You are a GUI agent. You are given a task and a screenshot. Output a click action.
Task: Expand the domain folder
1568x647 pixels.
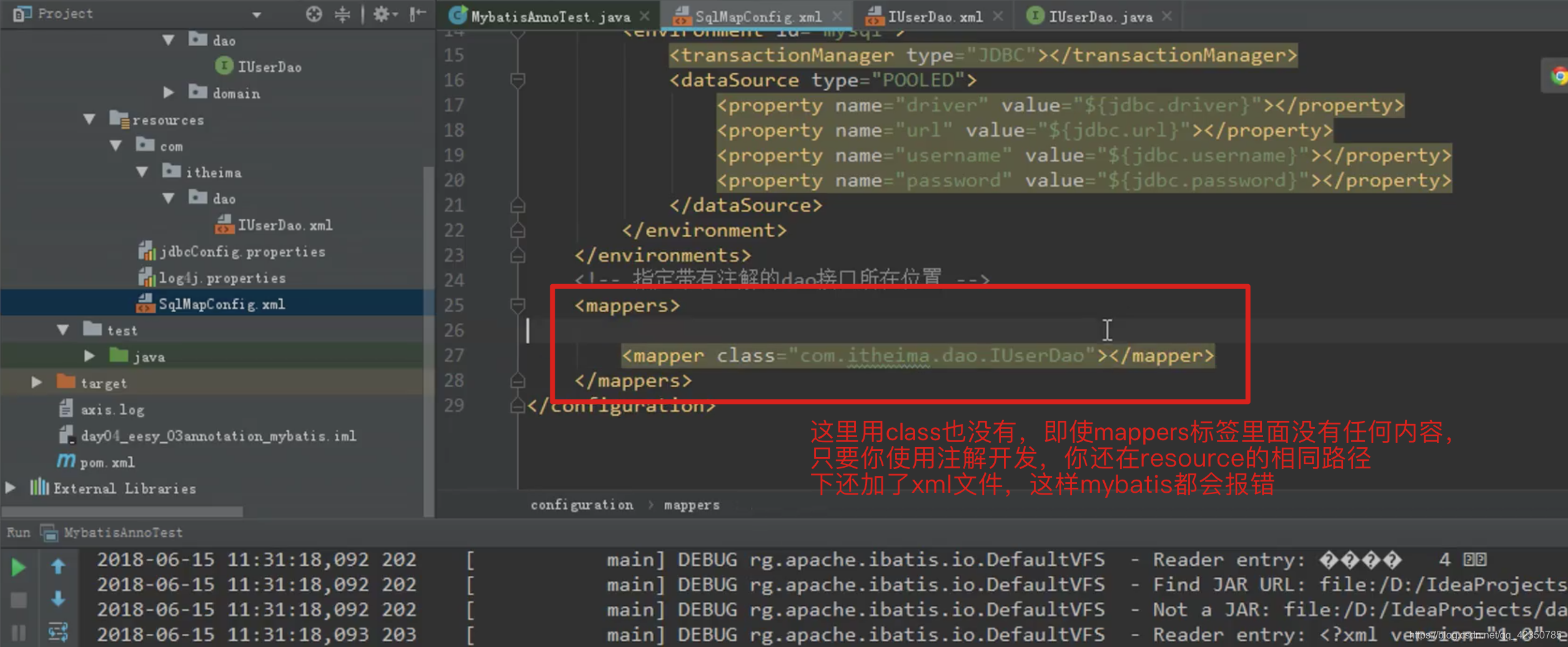[x=168, y=93]
